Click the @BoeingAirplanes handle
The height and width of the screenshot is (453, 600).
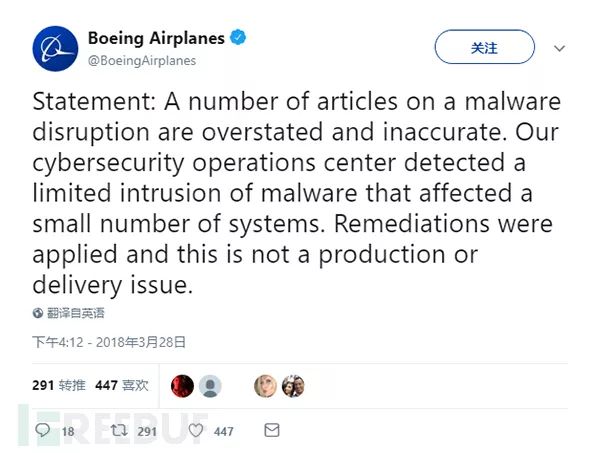coord(142,60)
